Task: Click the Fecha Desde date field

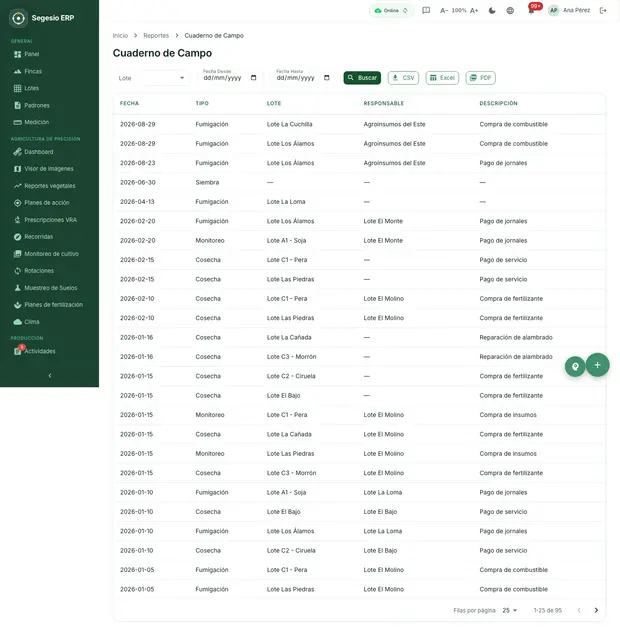Action: click(230, 77)
